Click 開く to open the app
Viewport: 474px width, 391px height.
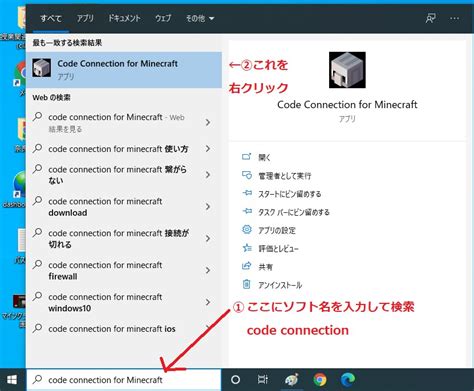pyautogui.click(x=264, y=157)
